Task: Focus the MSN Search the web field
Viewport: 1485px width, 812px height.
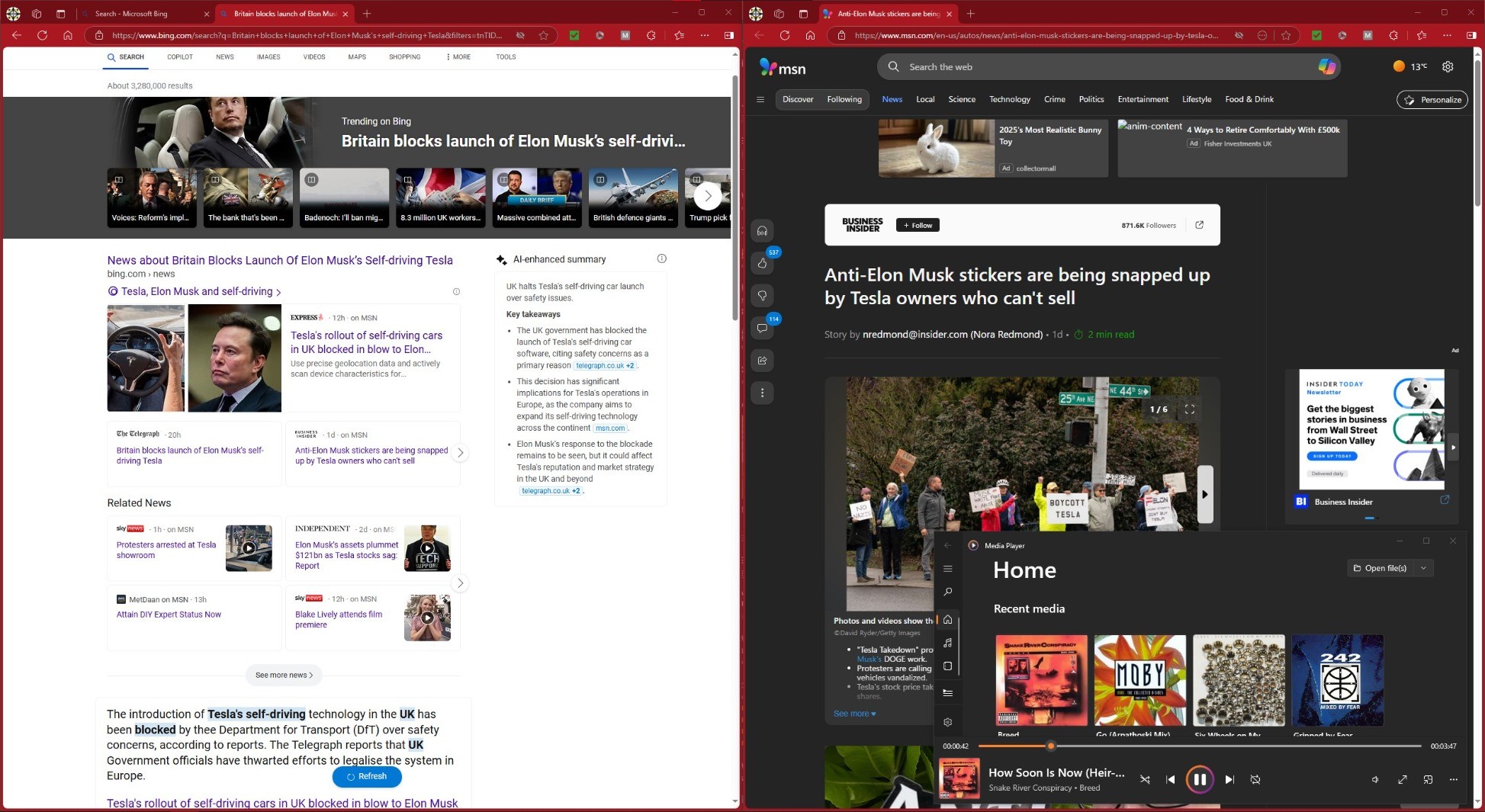Action: click(1108, 67)
